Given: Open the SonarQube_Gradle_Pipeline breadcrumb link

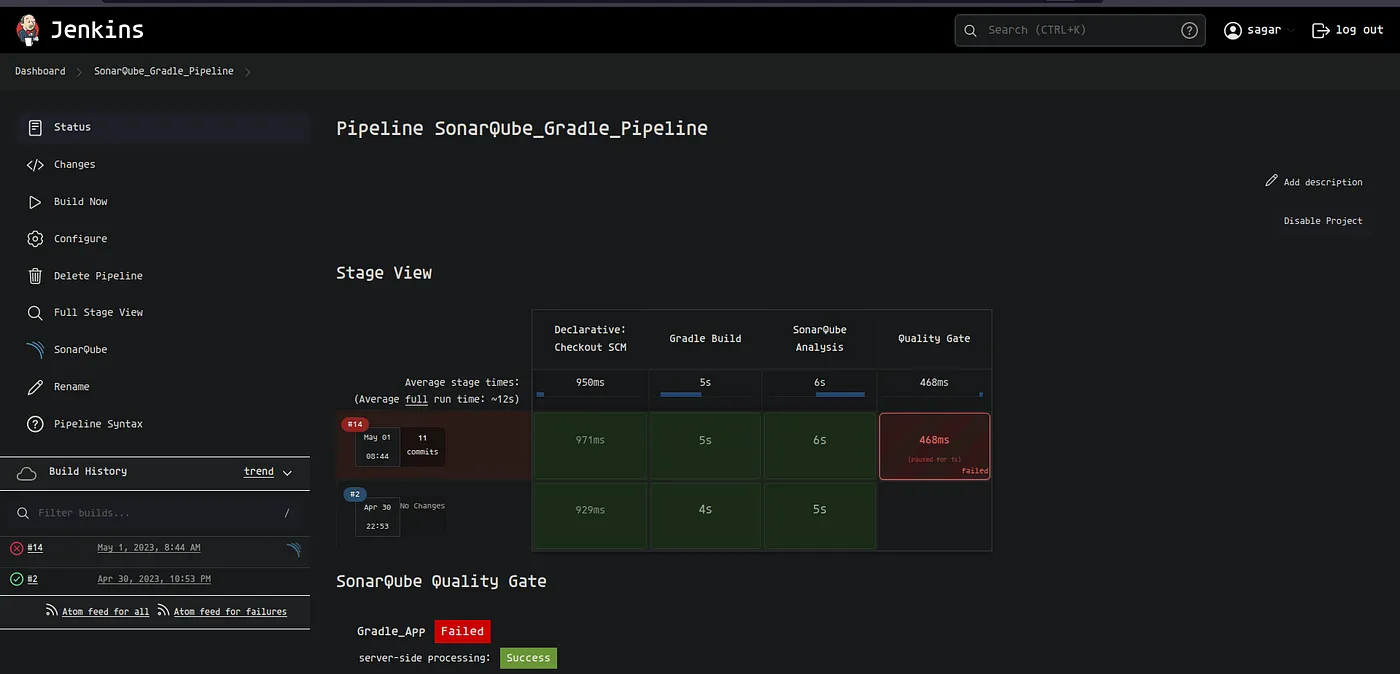Looking at the screenshot, I should pyautogui.click(x=164, y=71).
